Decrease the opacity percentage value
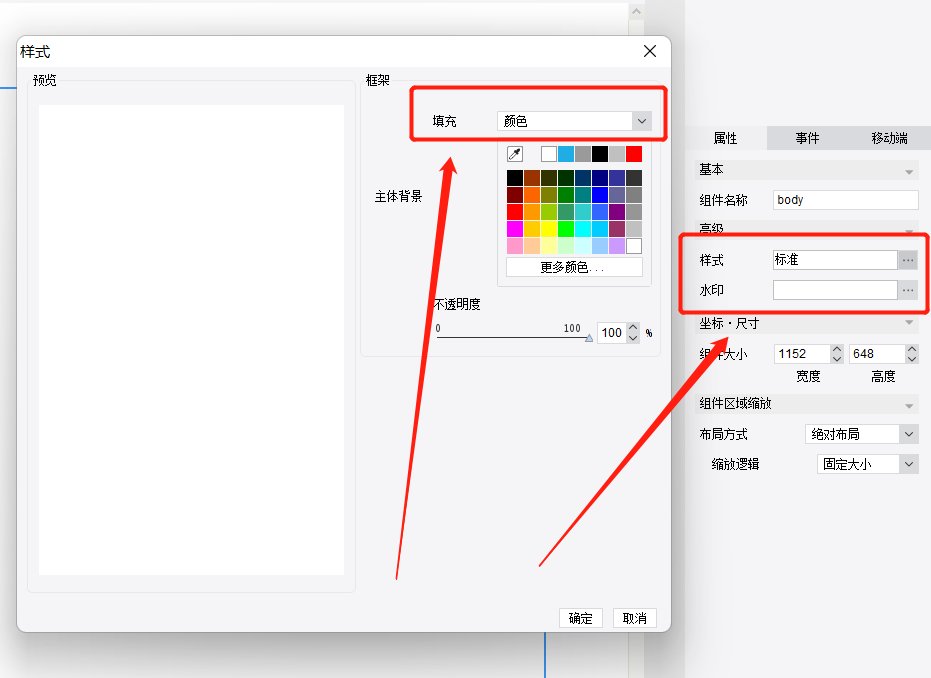The height and width of the screenshot is (678, 931). tap(633, 338)
